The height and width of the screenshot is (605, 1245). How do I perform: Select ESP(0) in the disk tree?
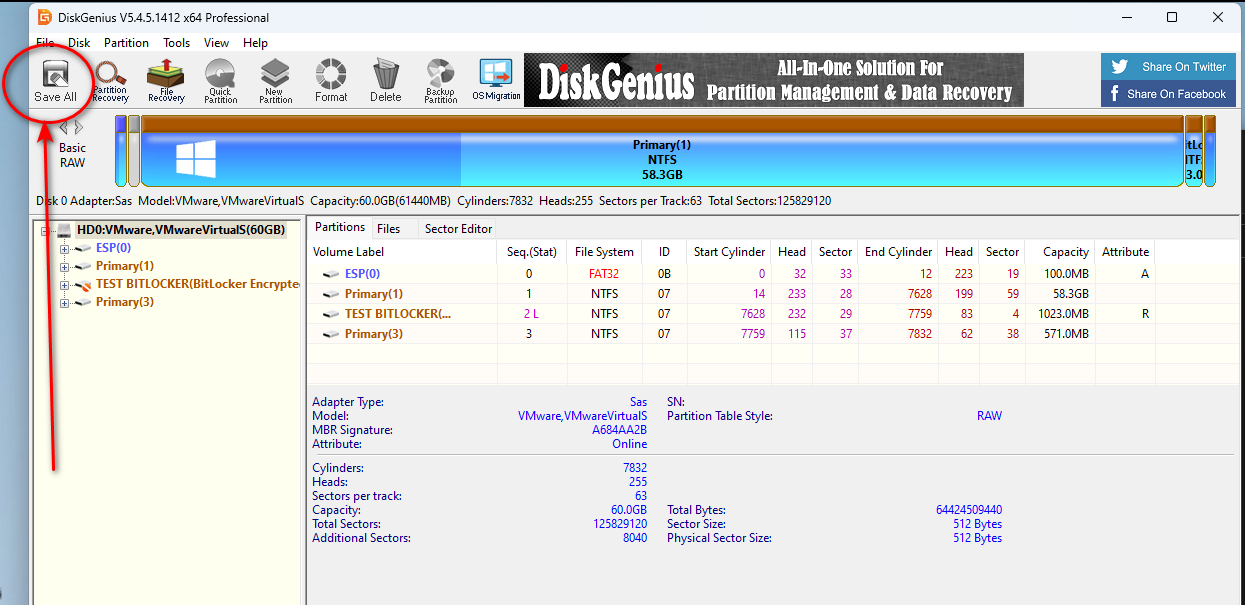[x=113, y=248]
